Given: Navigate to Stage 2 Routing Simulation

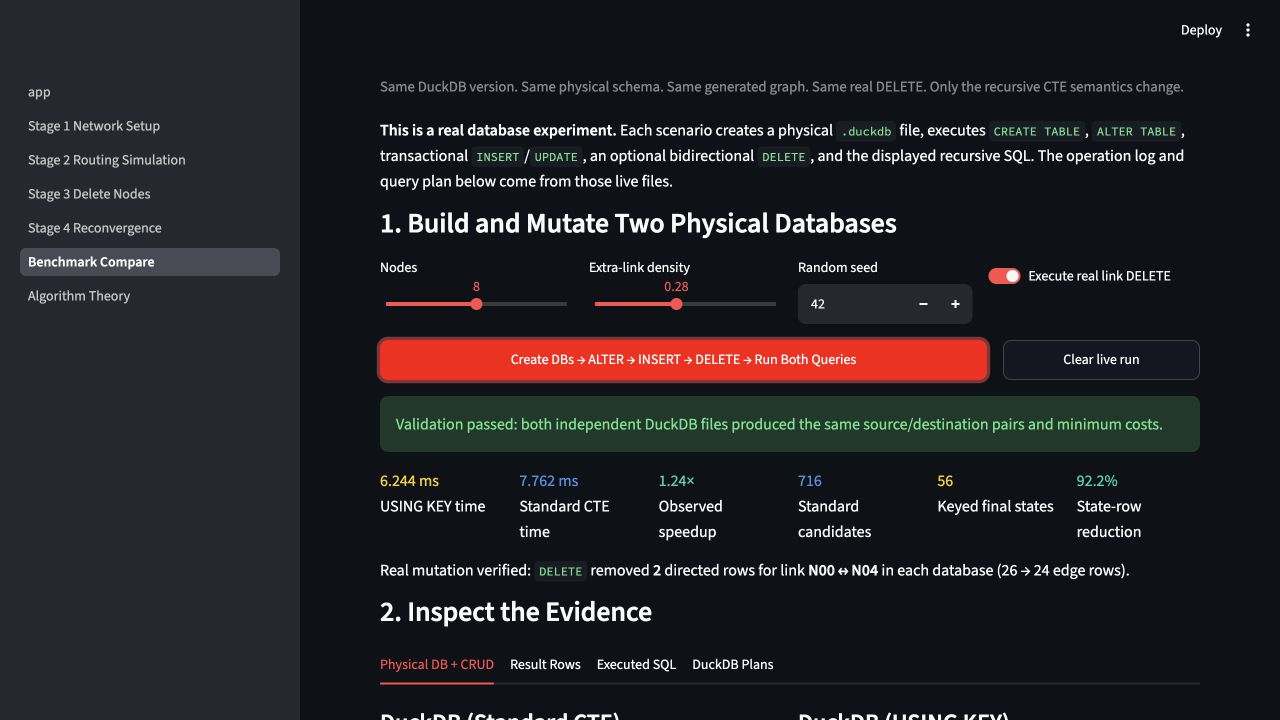Looking at the screenshot, I should coord(150,160).
